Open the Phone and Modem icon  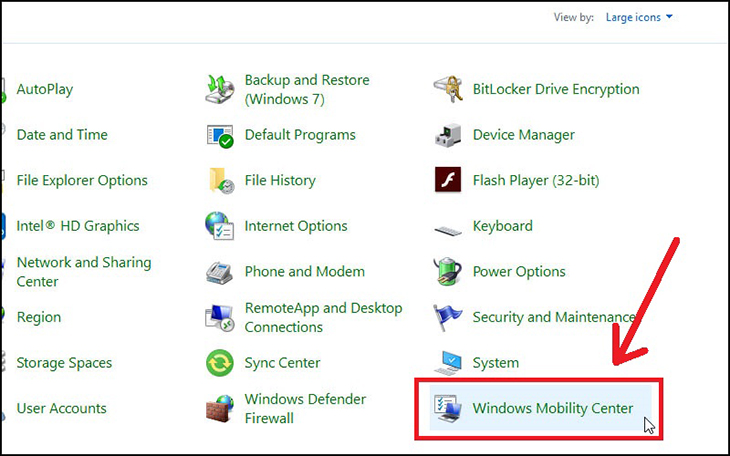219,272
